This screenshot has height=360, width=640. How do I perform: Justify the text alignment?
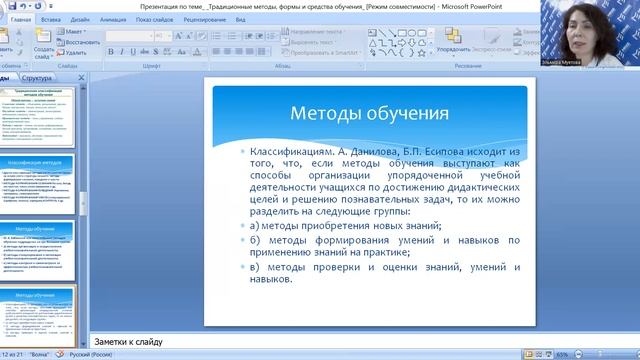coord(250,51)
